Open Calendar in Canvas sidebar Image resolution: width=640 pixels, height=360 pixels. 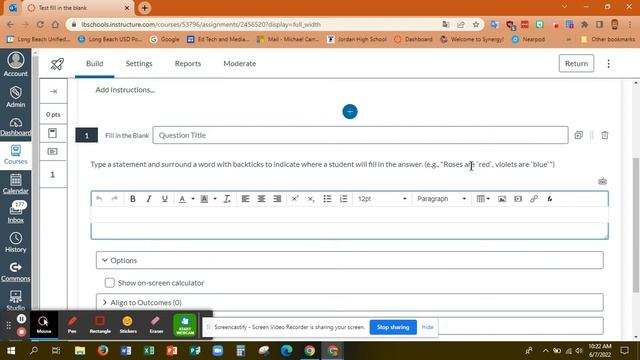click(16, 184)
